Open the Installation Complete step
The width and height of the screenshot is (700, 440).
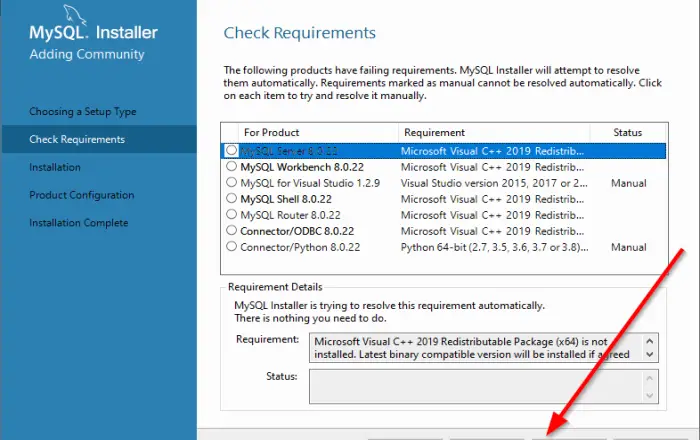pyautogui.click(x=79, y=223)
